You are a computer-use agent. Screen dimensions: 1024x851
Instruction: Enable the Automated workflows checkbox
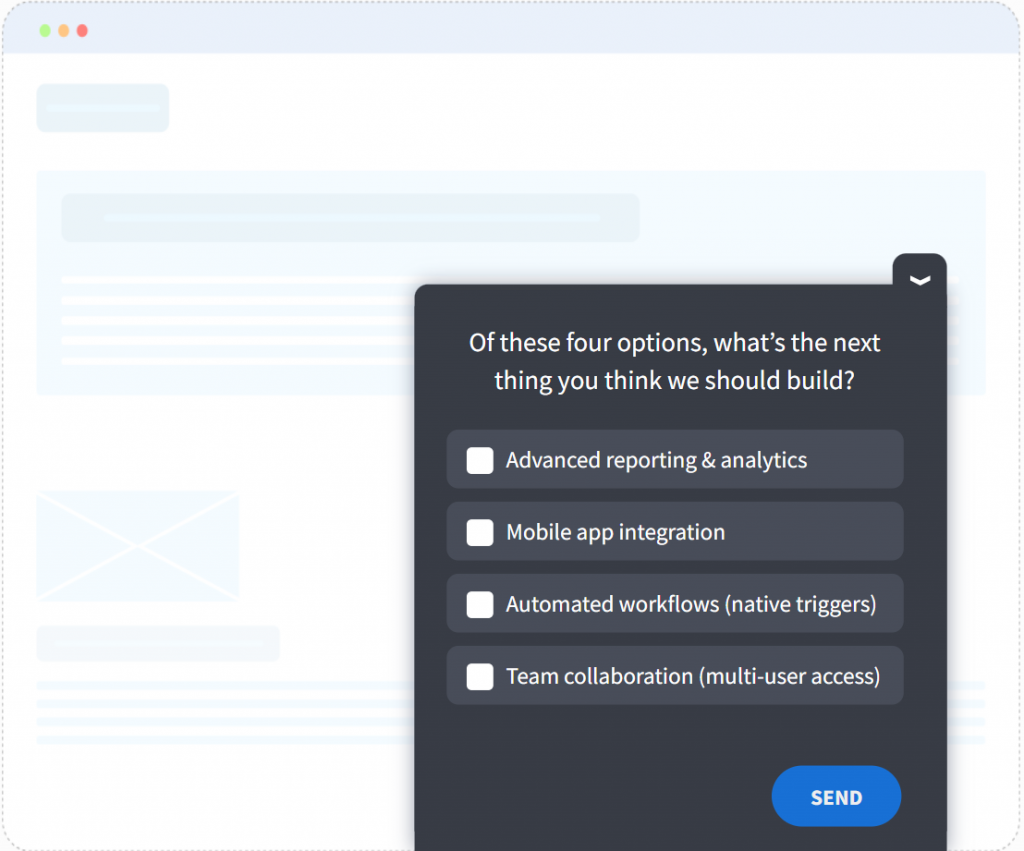[x=480, y=604]
